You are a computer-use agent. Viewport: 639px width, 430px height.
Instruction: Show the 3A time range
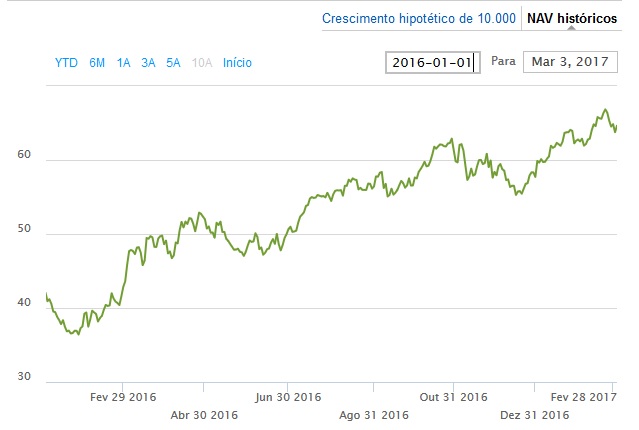tap(148, 63)
